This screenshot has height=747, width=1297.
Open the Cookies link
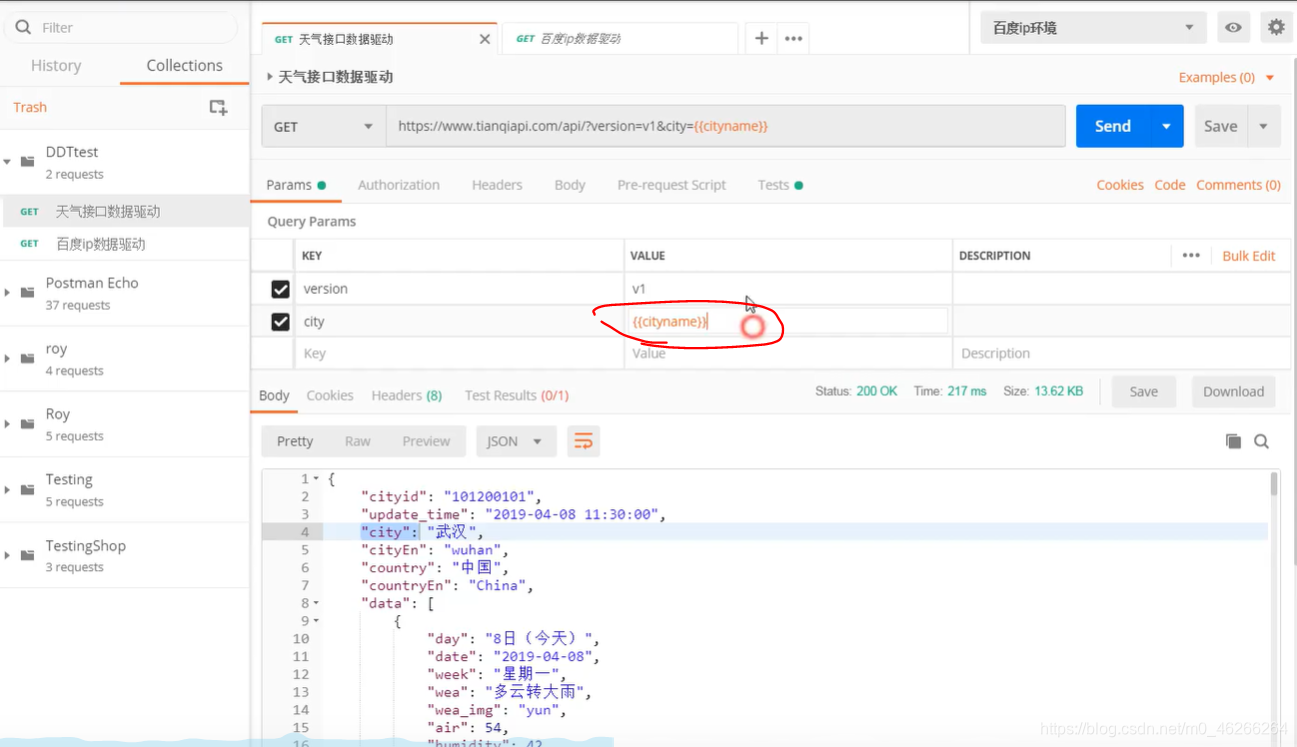1120,185
